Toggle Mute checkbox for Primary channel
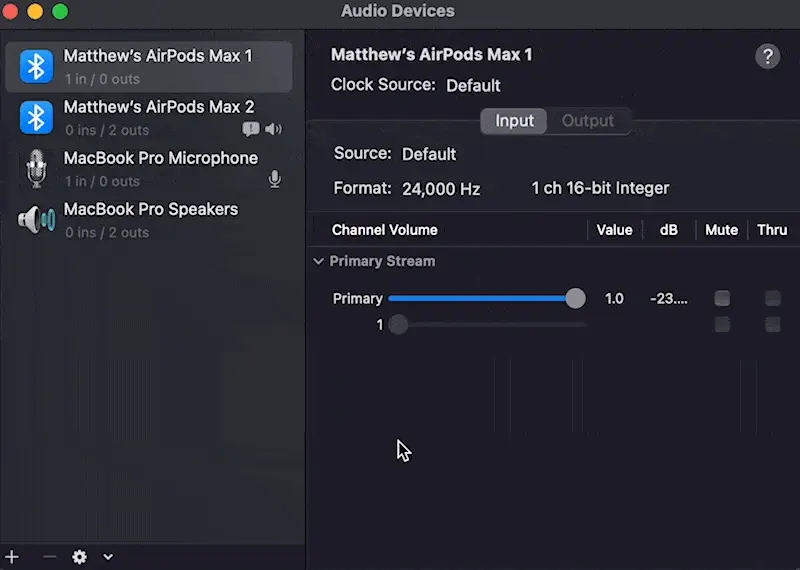Viewport: 800px width, 570px height. [721, 298]
